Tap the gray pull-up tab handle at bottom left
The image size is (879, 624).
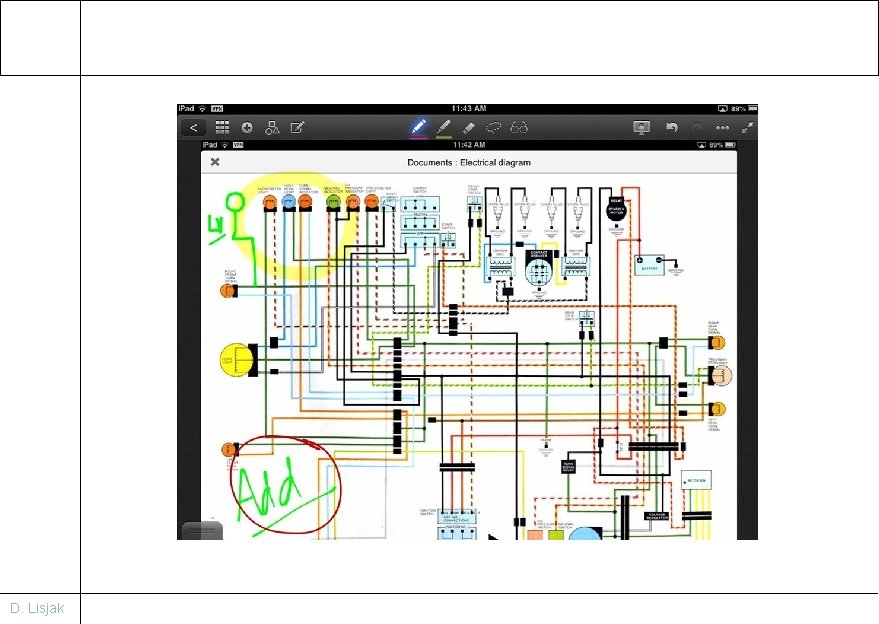[202, 530]
